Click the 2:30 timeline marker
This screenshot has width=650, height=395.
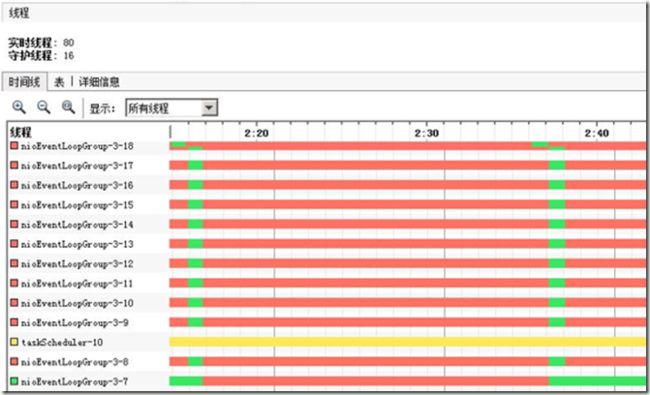pos(427,133)
